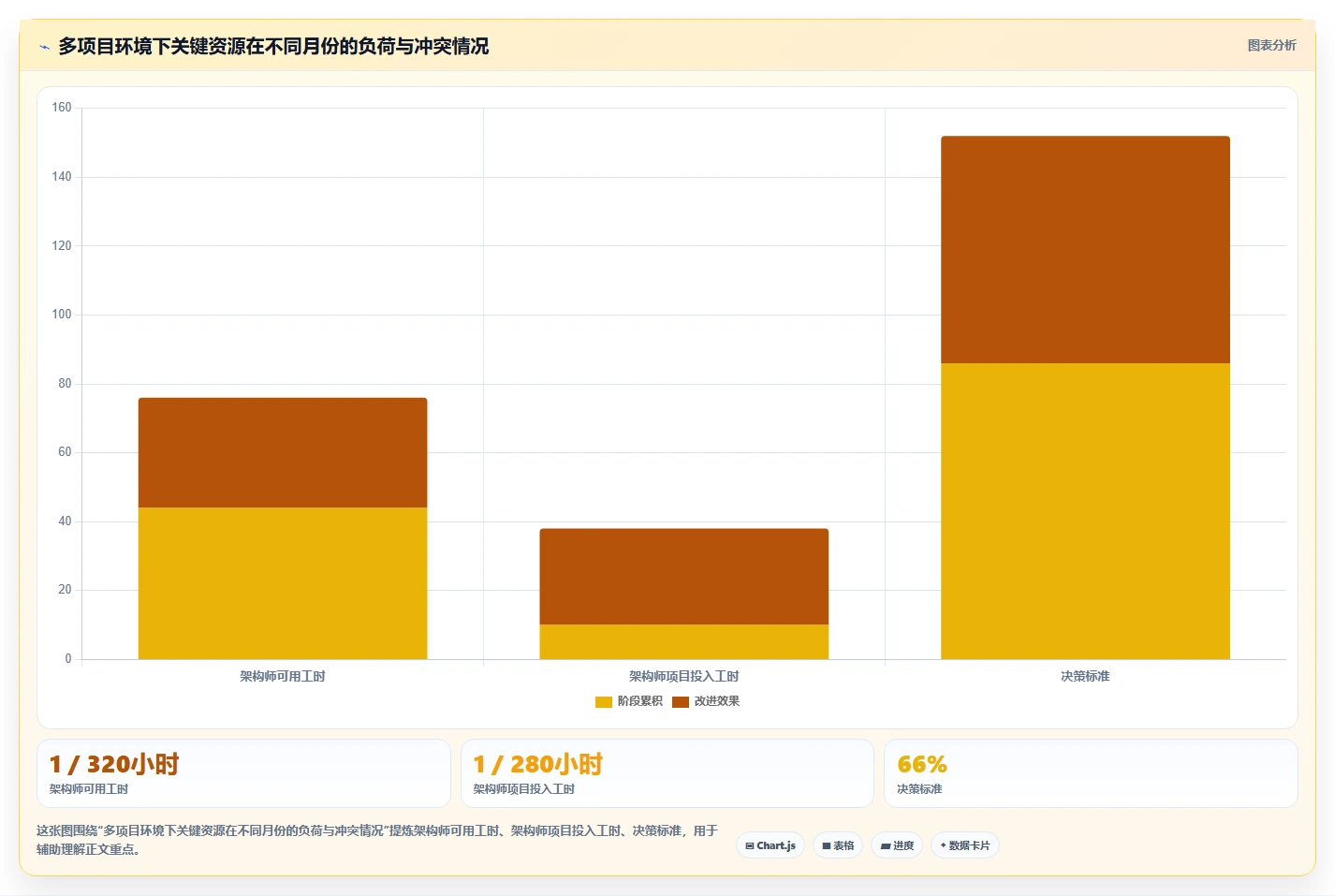Select the 数据卡片 tag
The width and height of the screenshot is (1335, 896).
click(x=965, y=845)
